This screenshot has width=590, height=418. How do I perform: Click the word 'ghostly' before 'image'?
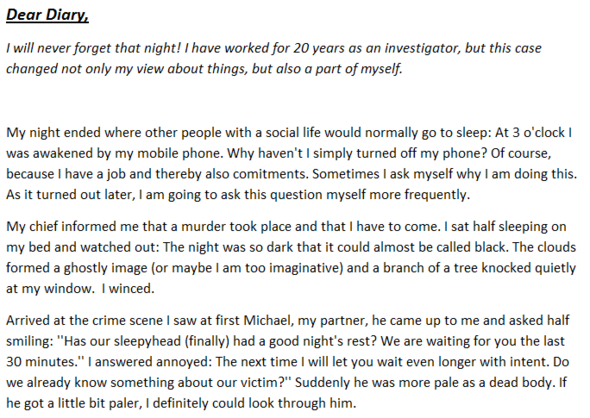click(84, 268)
